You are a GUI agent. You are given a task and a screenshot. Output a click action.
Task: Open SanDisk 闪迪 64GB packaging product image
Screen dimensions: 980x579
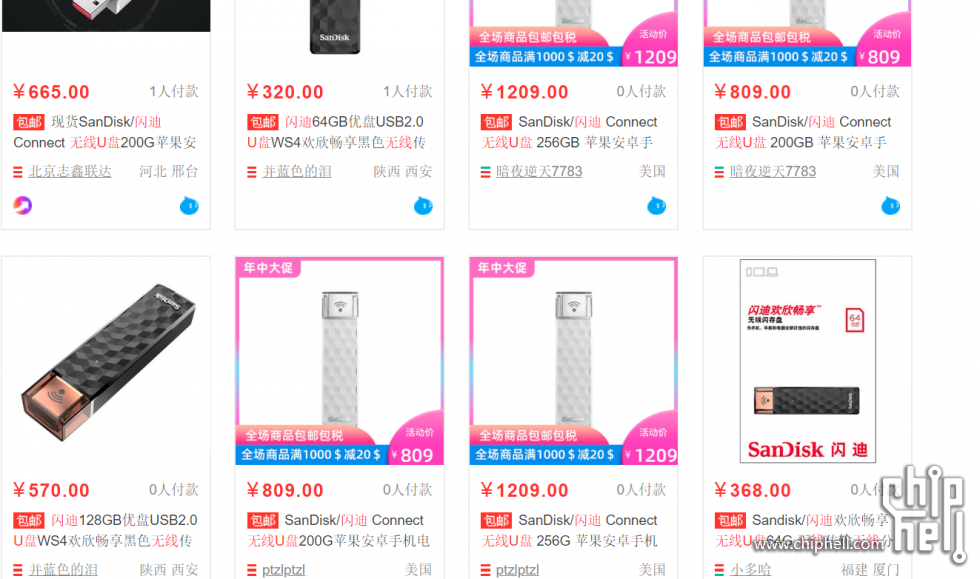808,361
